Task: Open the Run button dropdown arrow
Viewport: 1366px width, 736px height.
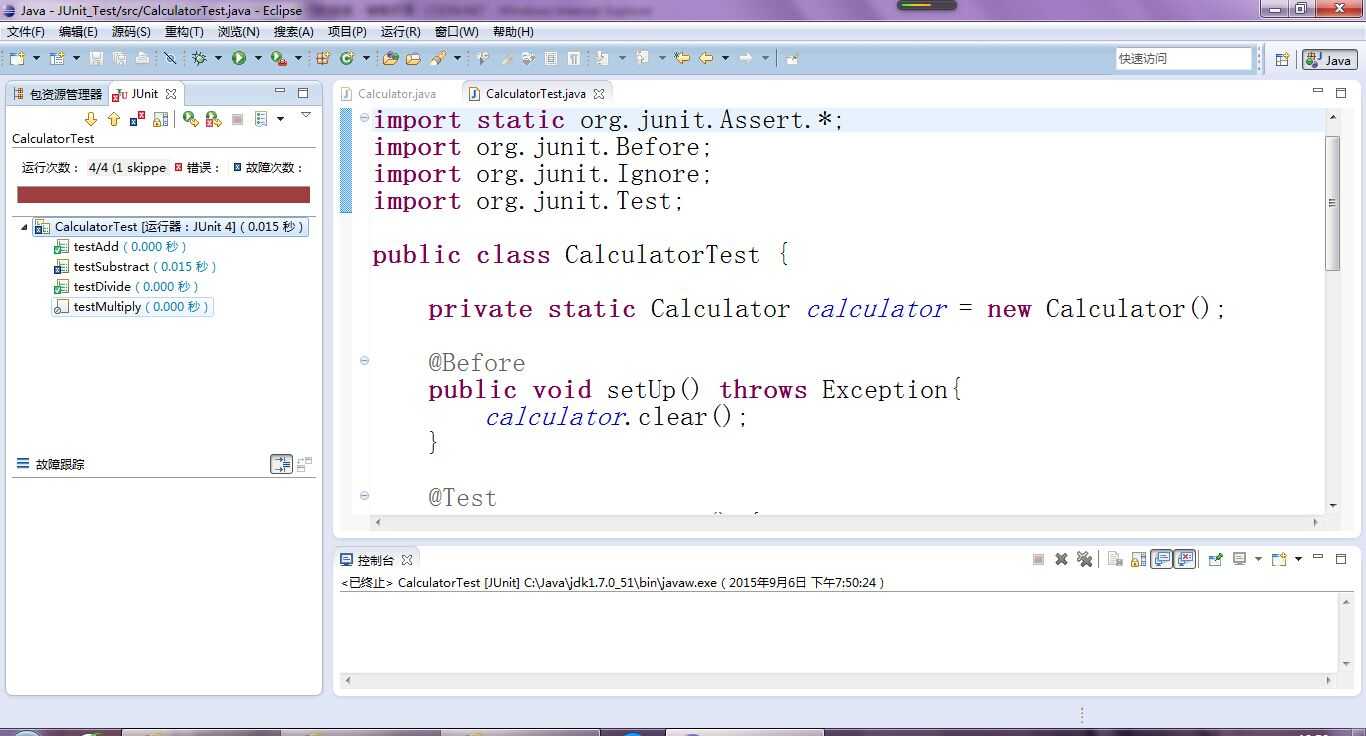Action: [258, 58]
